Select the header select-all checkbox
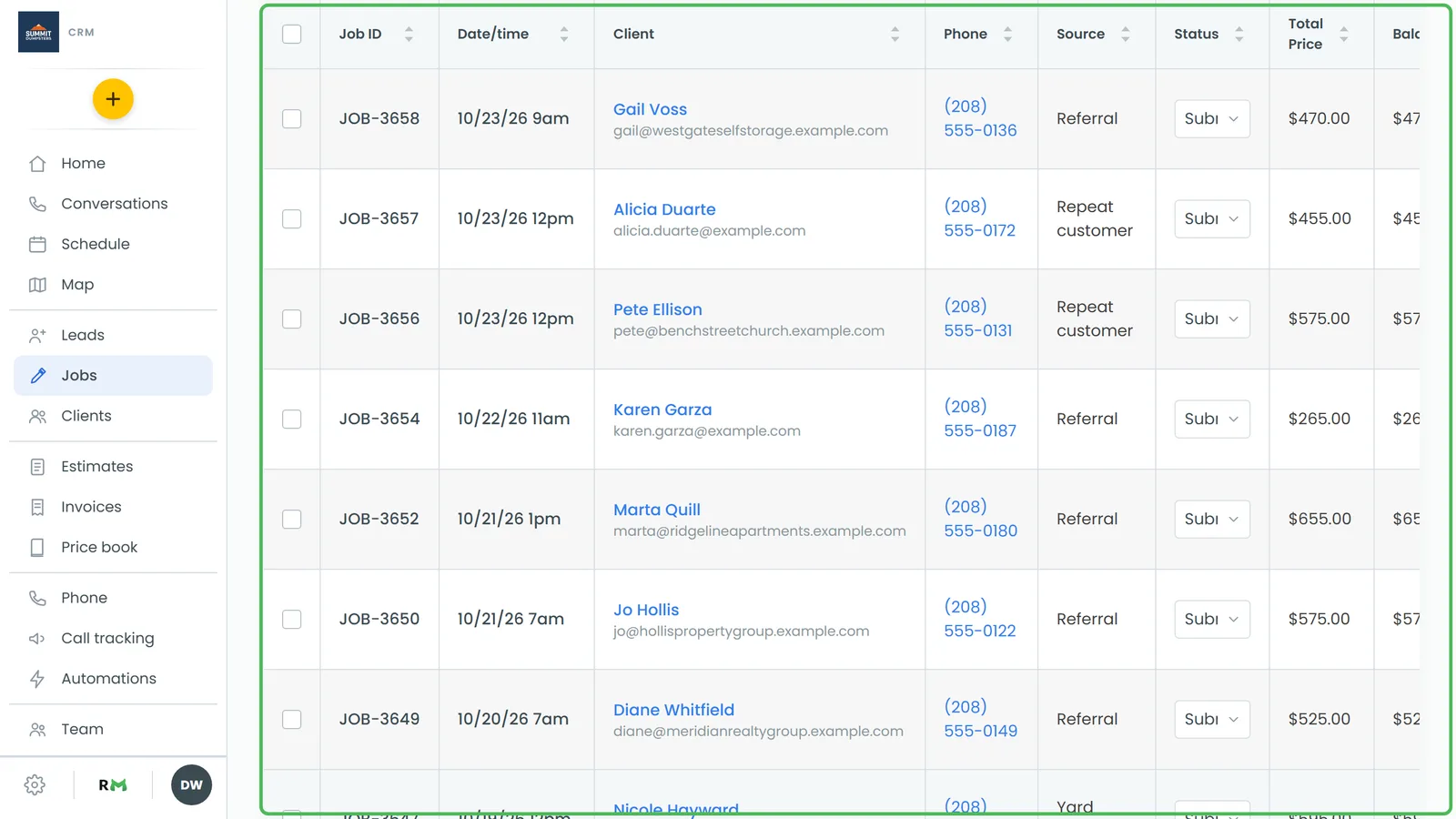 click(291, 34)
